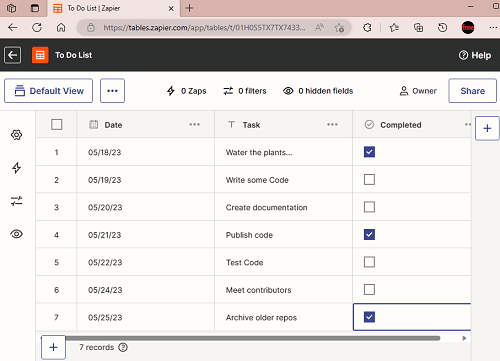The image size is (500, 361).
Task: Go back using the To Do List arrow
Action: click(x=13, y=55)
